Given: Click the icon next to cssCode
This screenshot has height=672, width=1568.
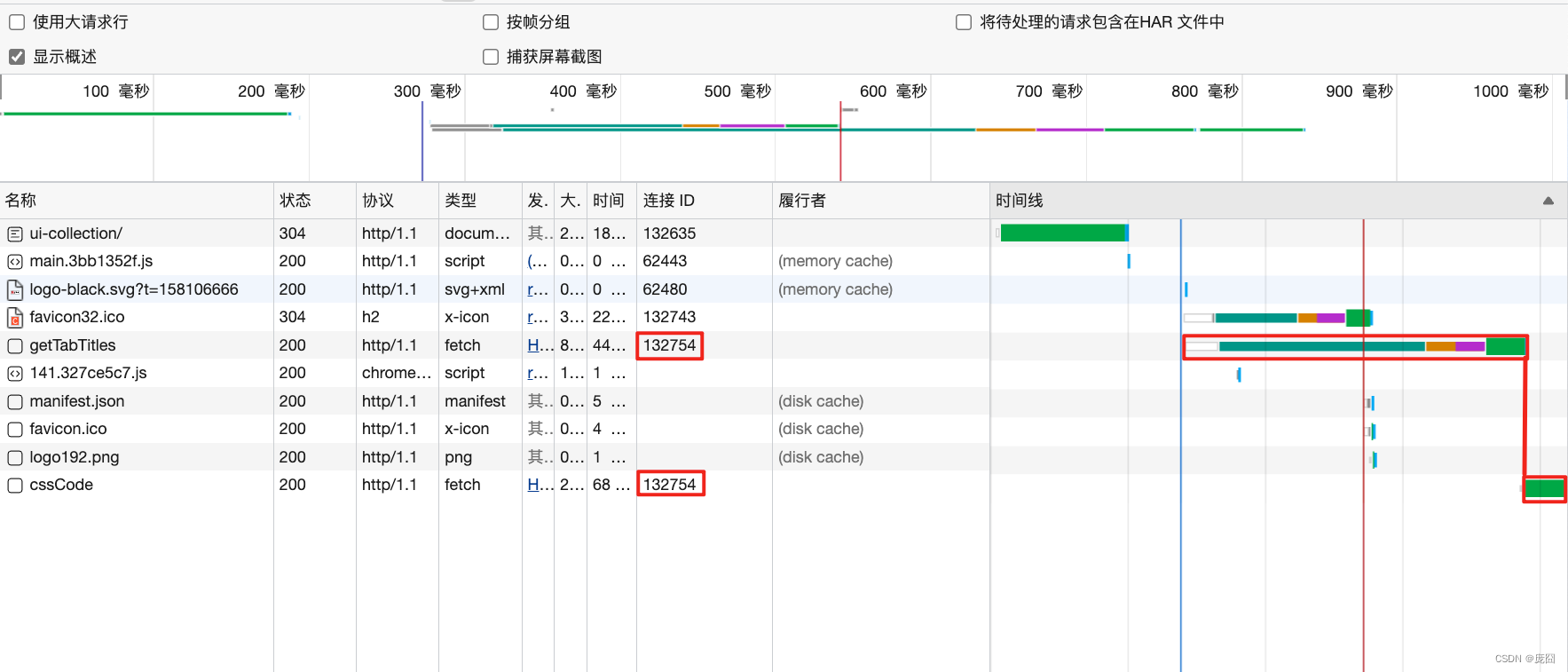Looking at the screenshot, I should tap(15, 485).
